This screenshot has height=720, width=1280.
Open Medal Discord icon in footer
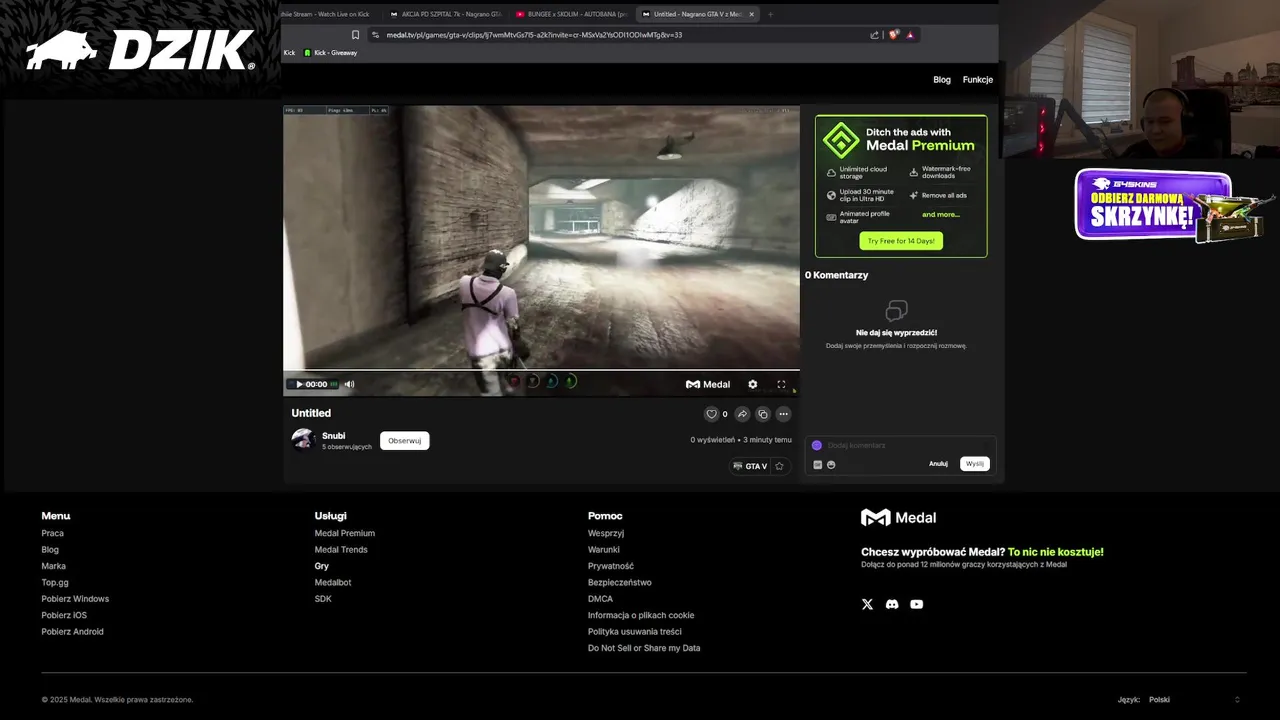[892, 604]
